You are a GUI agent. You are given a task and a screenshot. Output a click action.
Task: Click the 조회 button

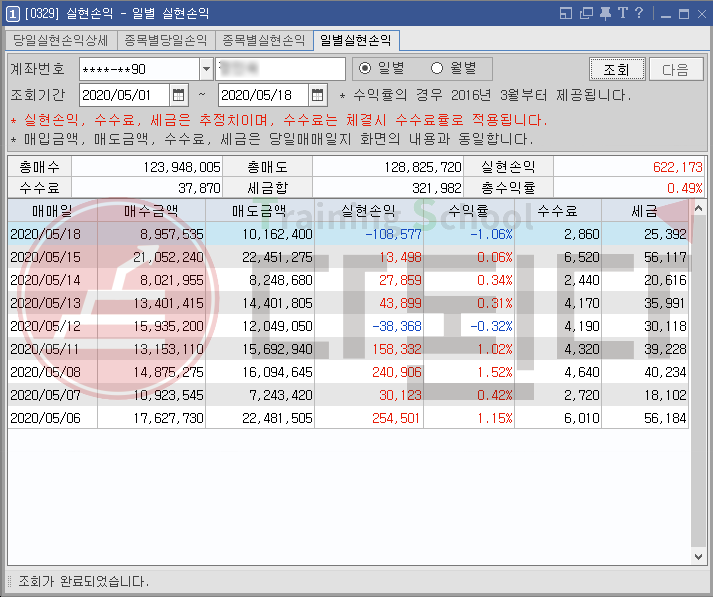[x=617, y=69]
